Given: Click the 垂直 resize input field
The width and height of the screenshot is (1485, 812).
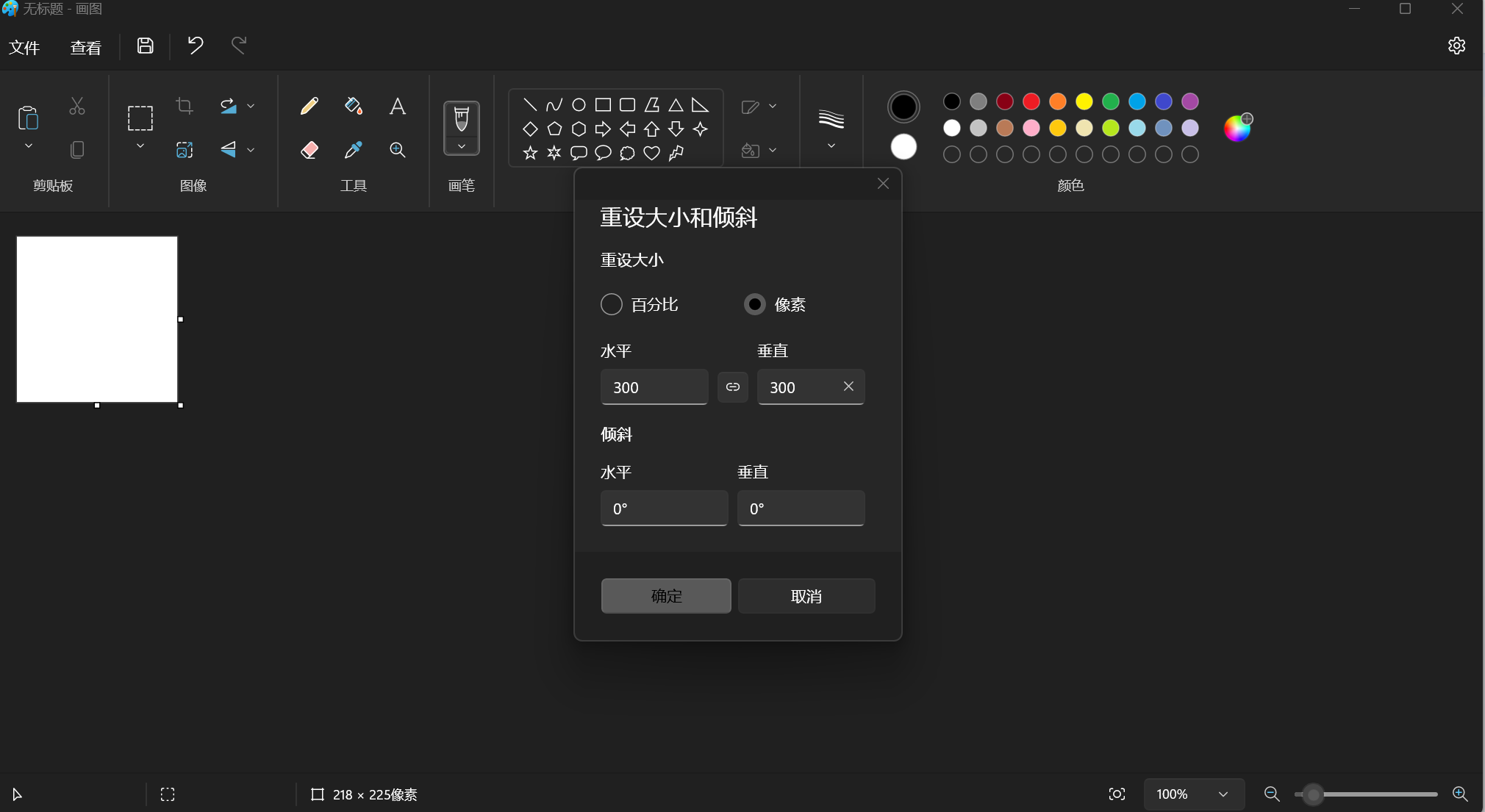Looking at the screenshot, I should (811, 387).
